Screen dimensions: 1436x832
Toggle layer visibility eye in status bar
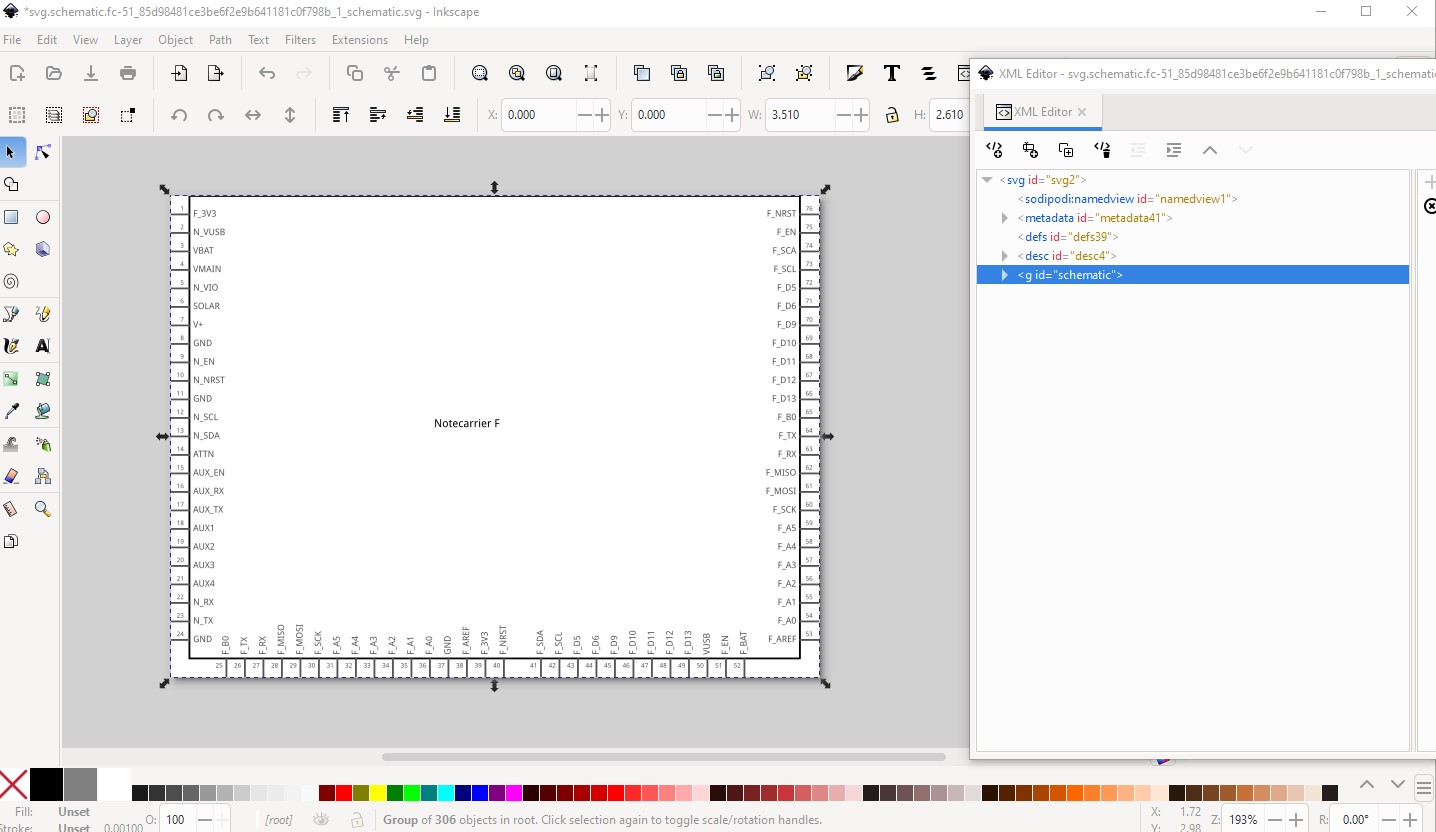pos(321,820)
